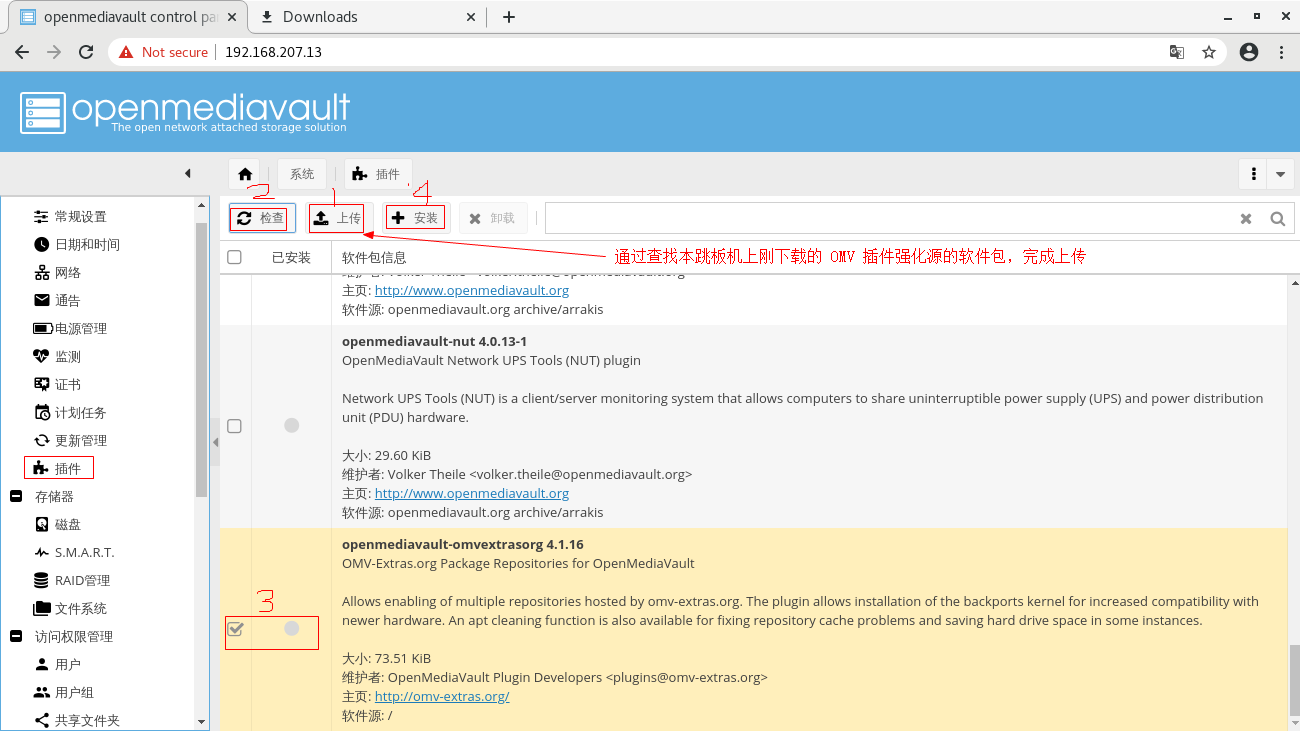
Task: Click the 卸载 uninstall button
Action: pyautogui.click(x=492, y=218)
